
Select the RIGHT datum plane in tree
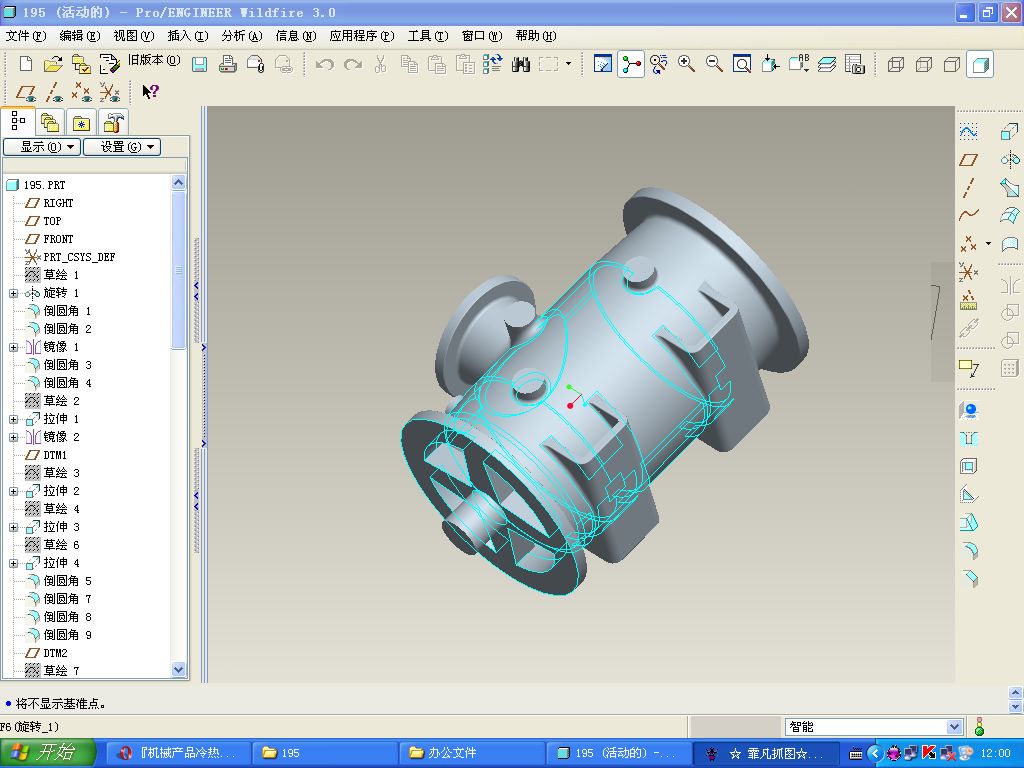58,203
